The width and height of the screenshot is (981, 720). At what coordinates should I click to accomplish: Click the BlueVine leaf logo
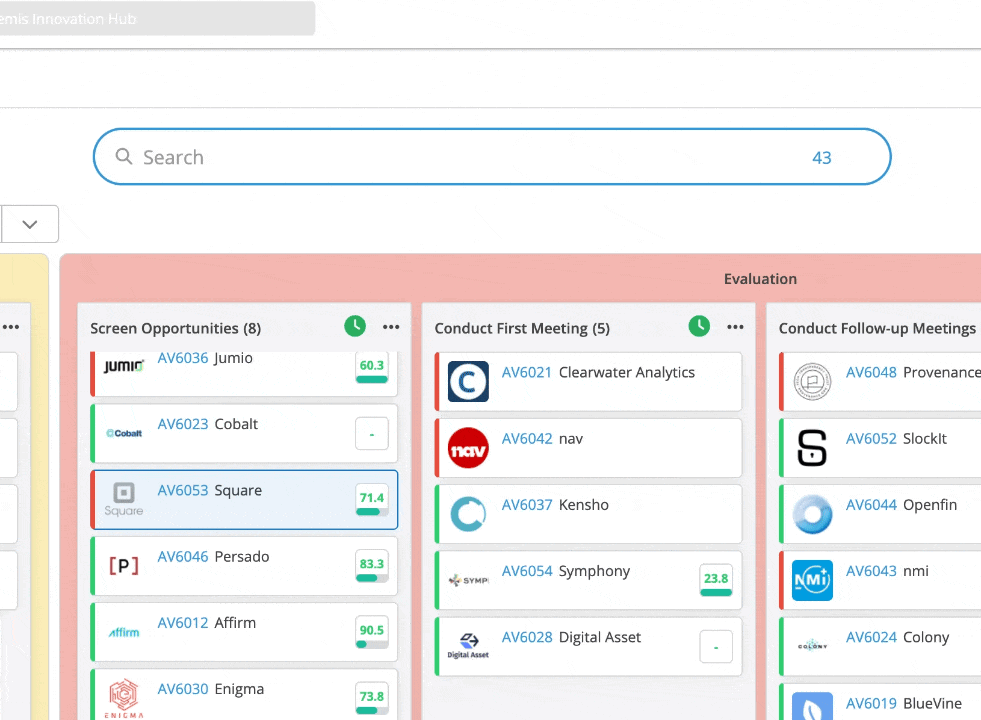coord(812,706)
